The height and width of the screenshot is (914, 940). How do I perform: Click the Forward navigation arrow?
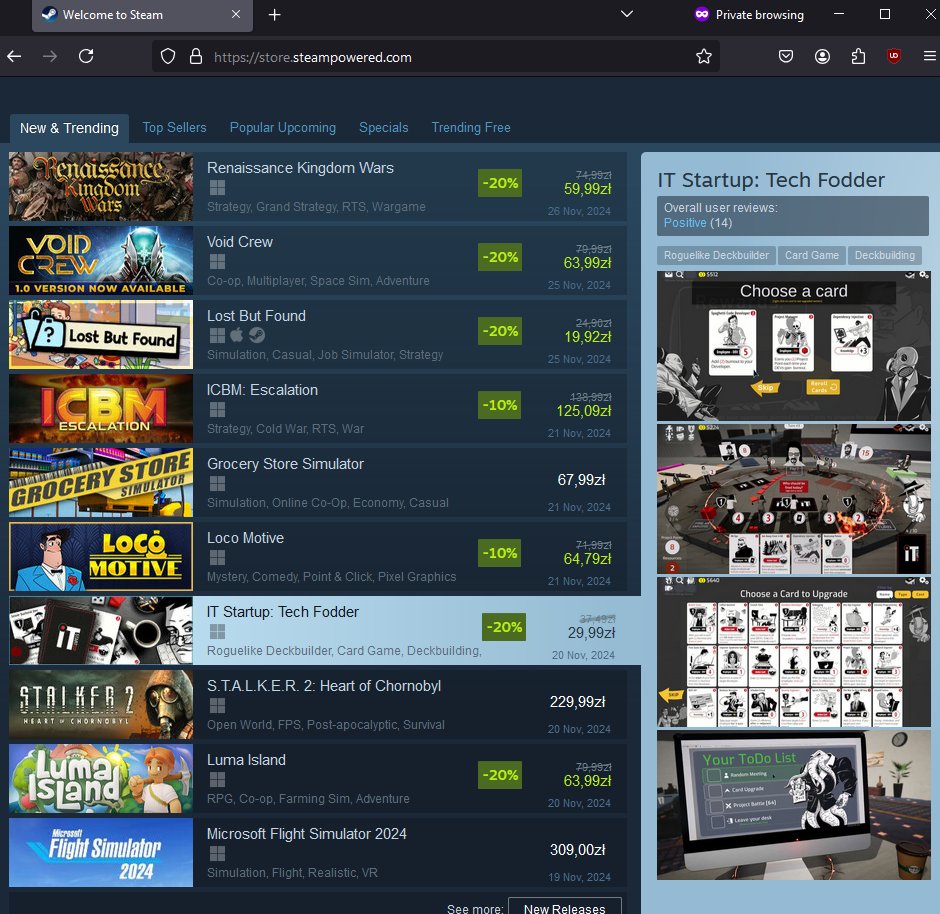(x=50, y=56)
